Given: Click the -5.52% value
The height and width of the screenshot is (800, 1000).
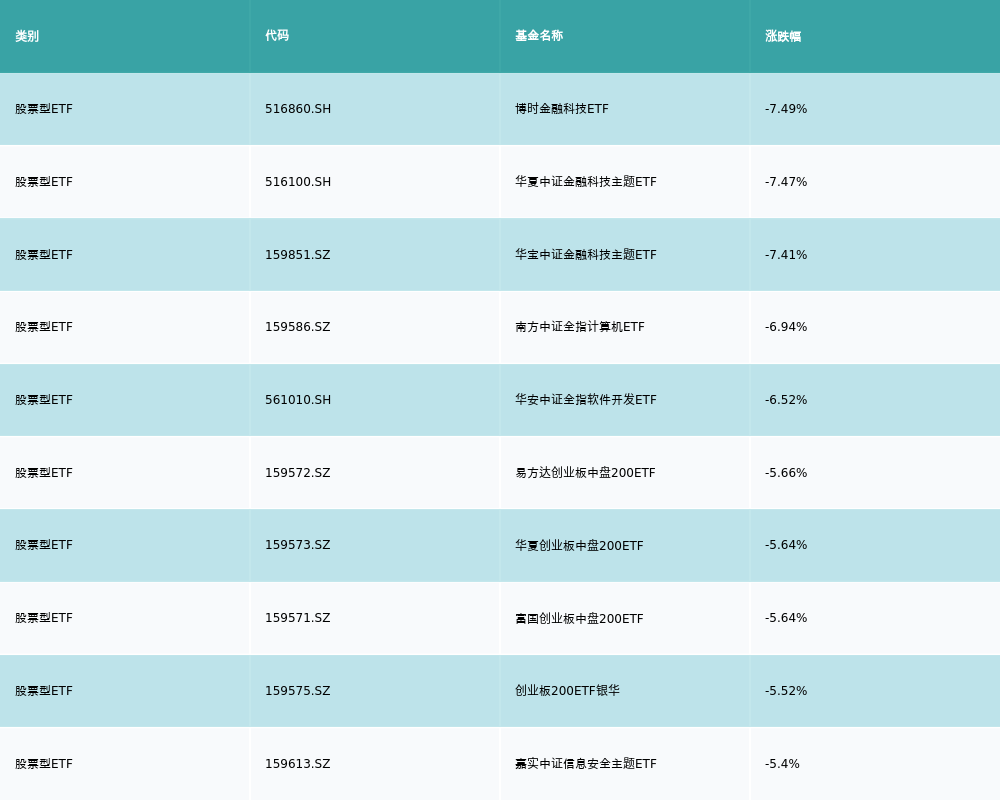Looking at the screenshot, I should 786,691.
